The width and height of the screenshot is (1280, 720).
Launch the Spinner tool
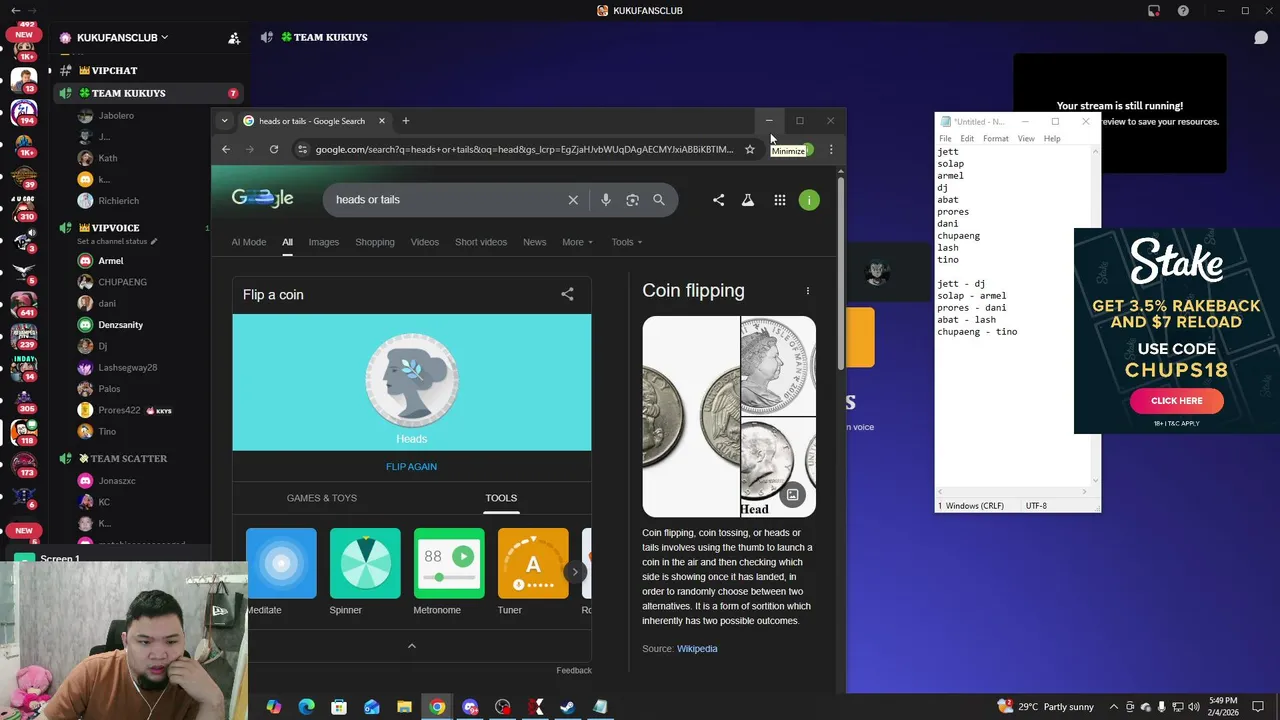[x=365, y=572]
